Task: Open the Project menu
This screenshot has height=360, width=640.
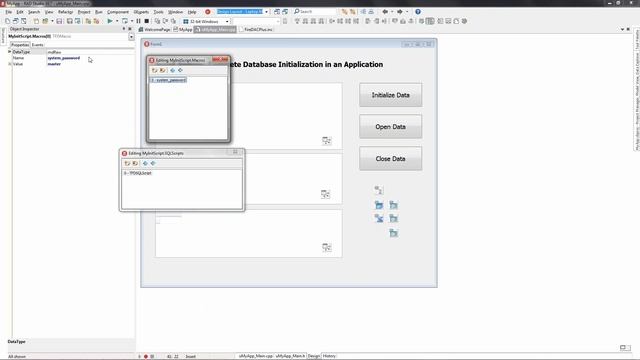Action: pos(84,12)
